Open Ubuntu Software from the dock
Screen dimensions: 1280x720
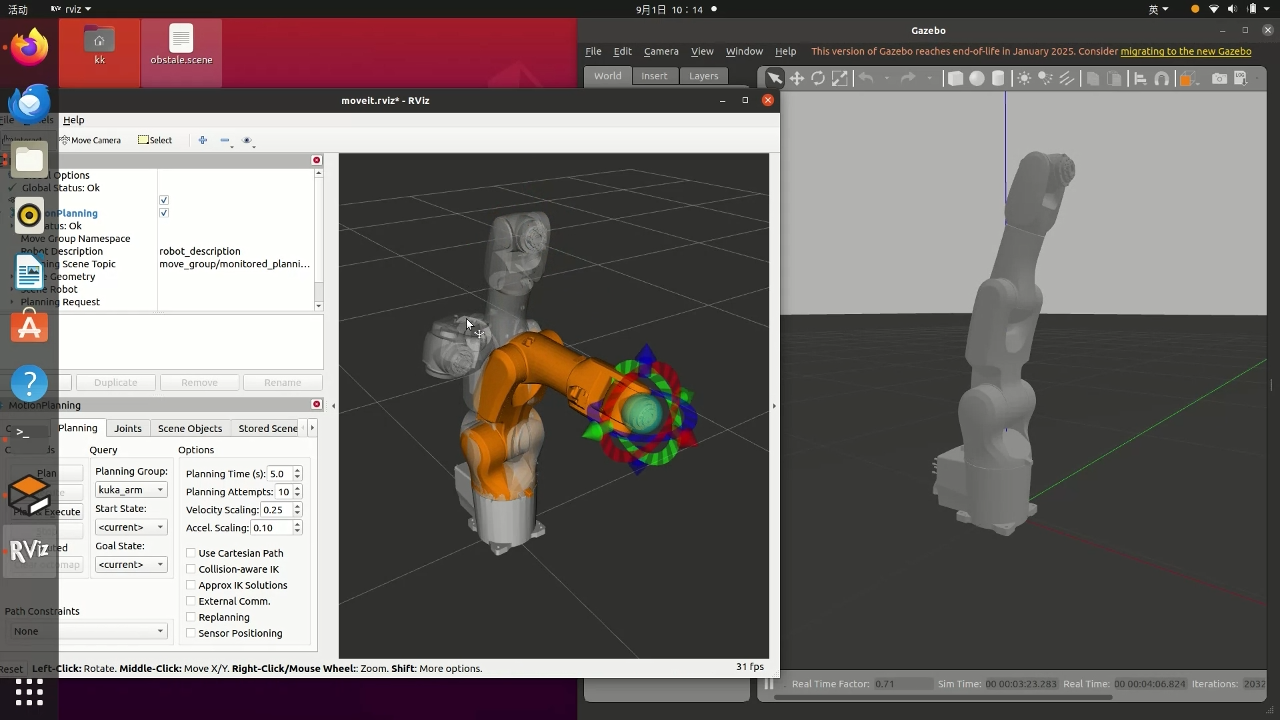(29, 326)
